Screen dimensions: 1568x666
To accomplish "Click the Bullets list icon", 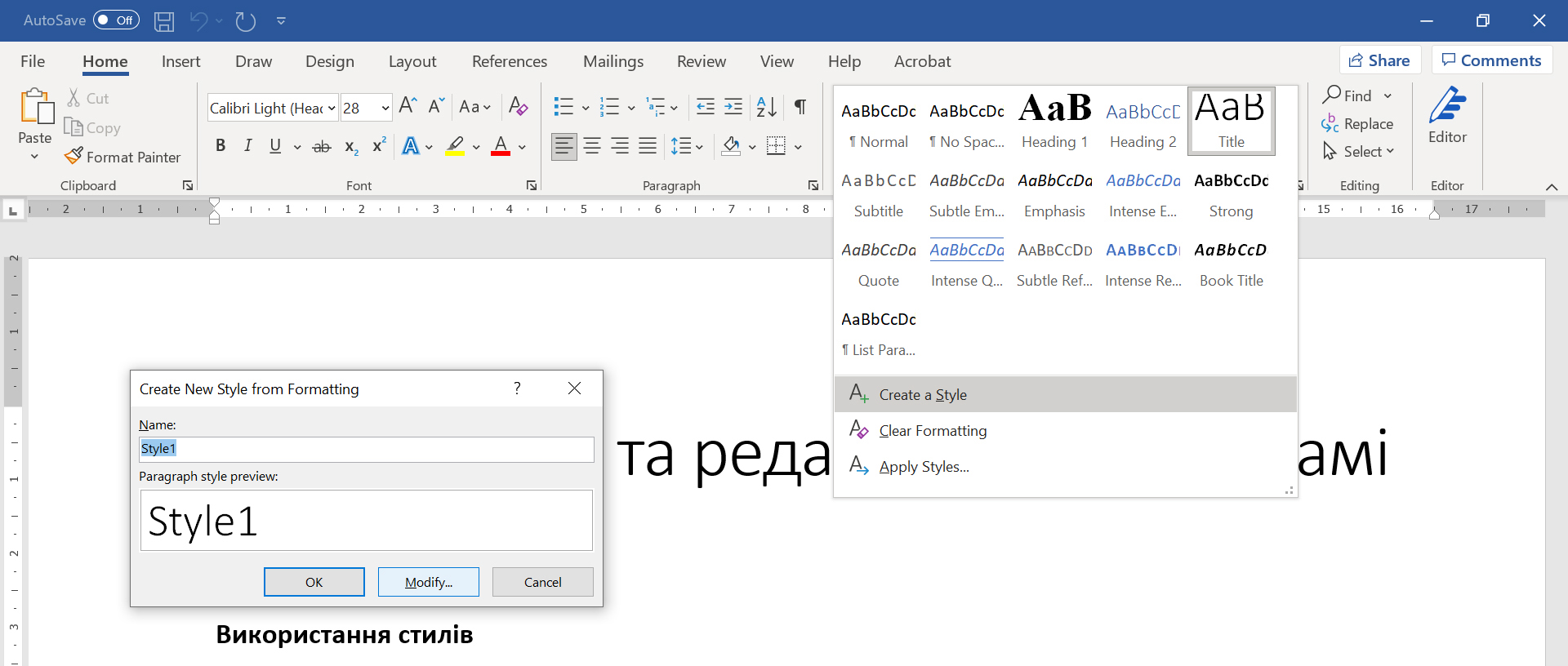I will click(563, 107).
